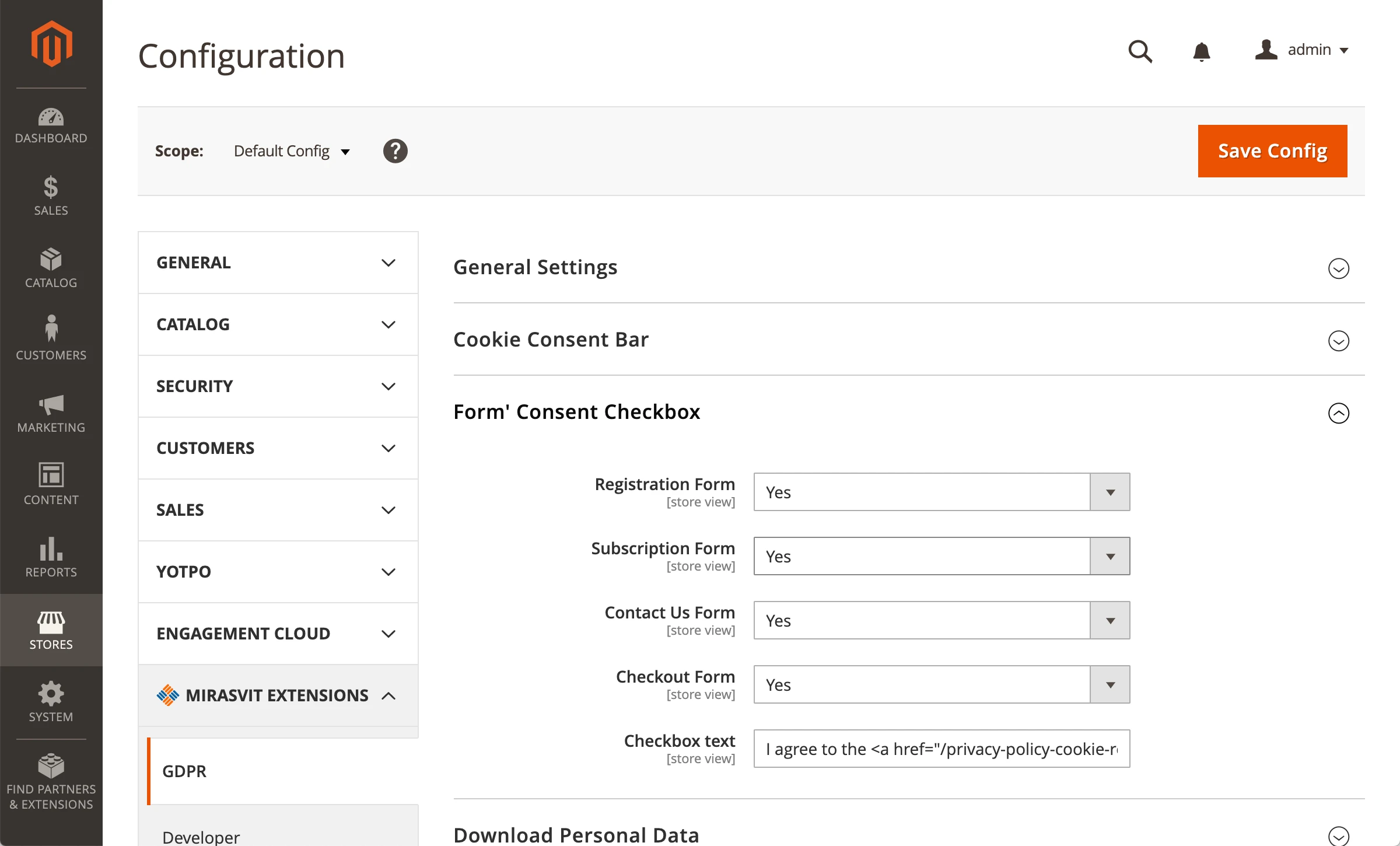Expand the SECURITY configuration tab
Image resolution: width=1400 pixels, height=846 pixels.
278,386
